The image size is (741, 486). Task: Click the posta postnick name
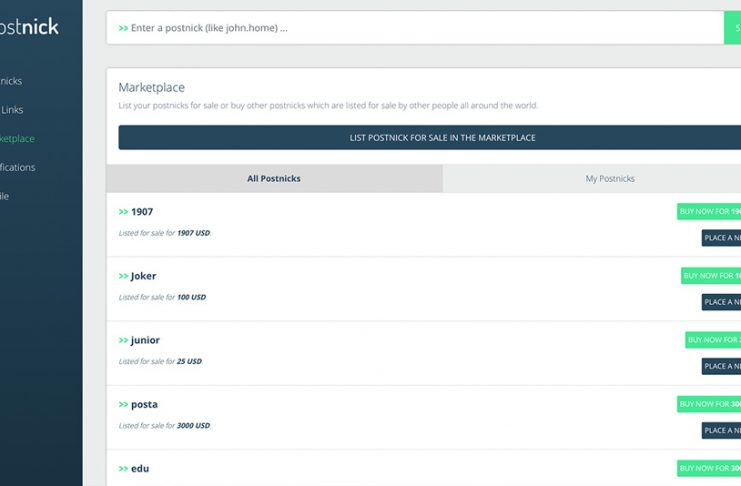144,405
